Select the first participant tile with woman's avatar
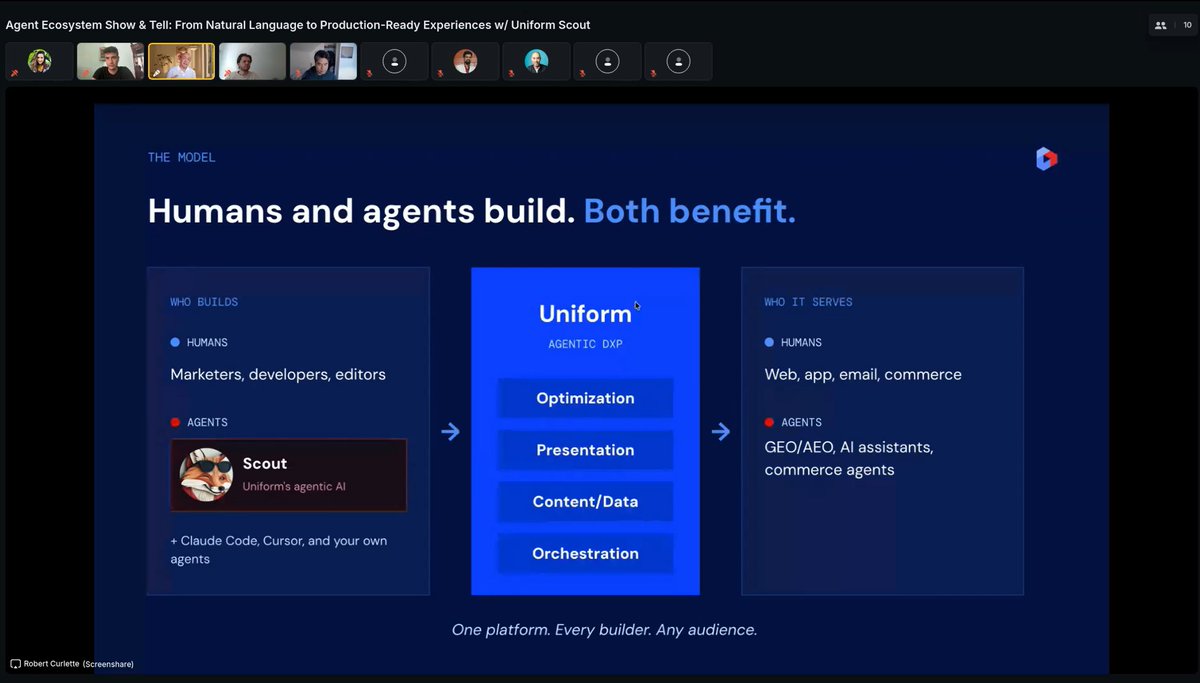 tap(39, 61)
